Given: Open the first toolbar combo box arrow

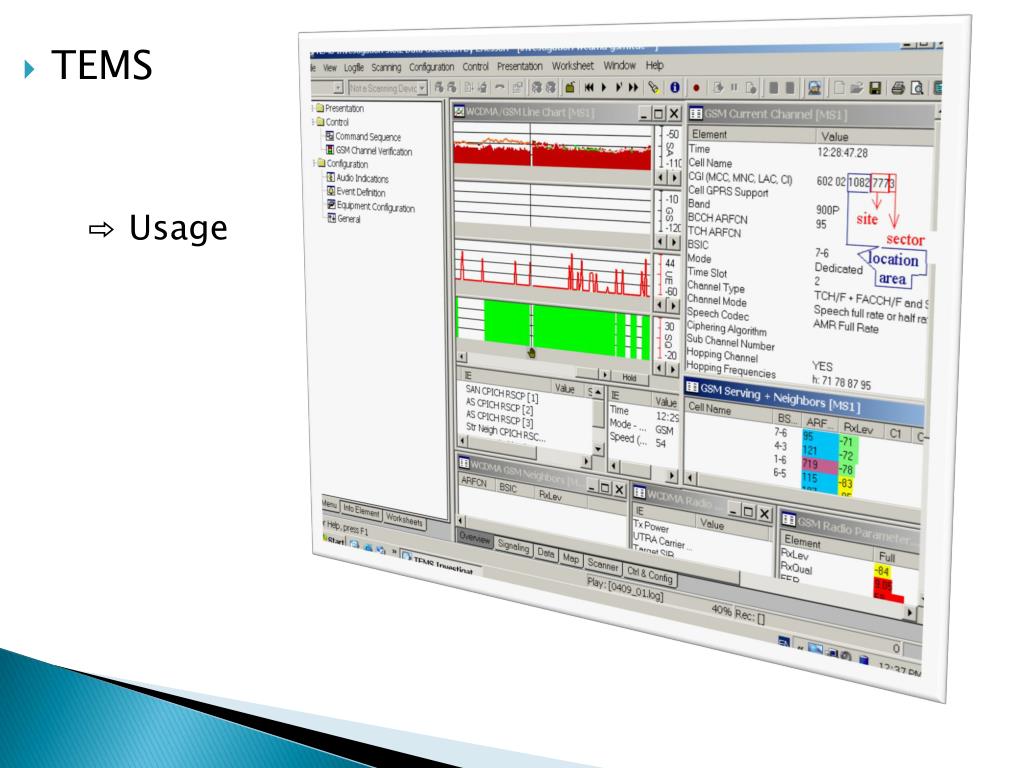Looking at the screenshot, I should pos(338,88).
